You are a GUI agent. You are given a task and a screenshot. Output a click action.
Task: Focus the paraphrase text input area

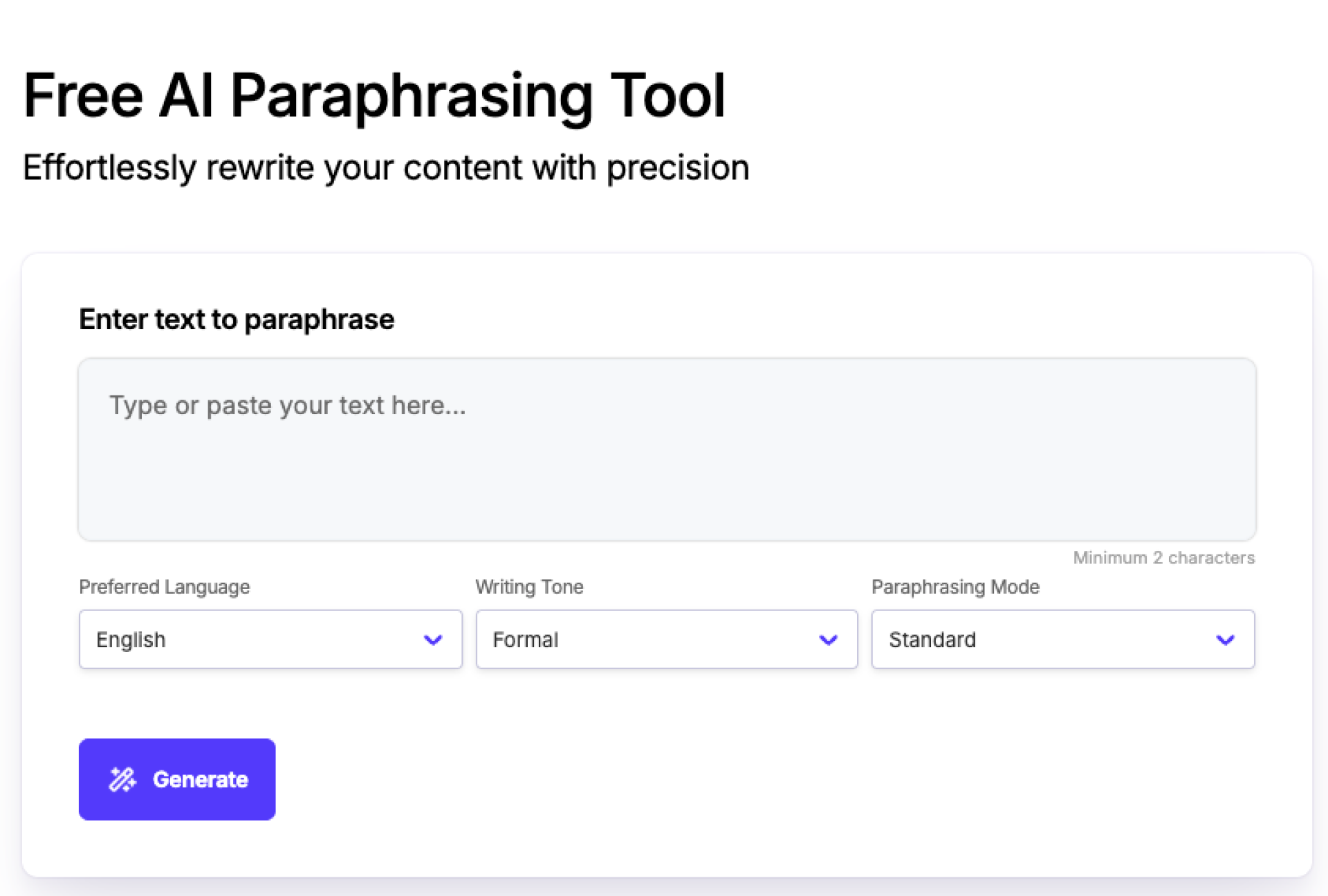click(667, 470)
